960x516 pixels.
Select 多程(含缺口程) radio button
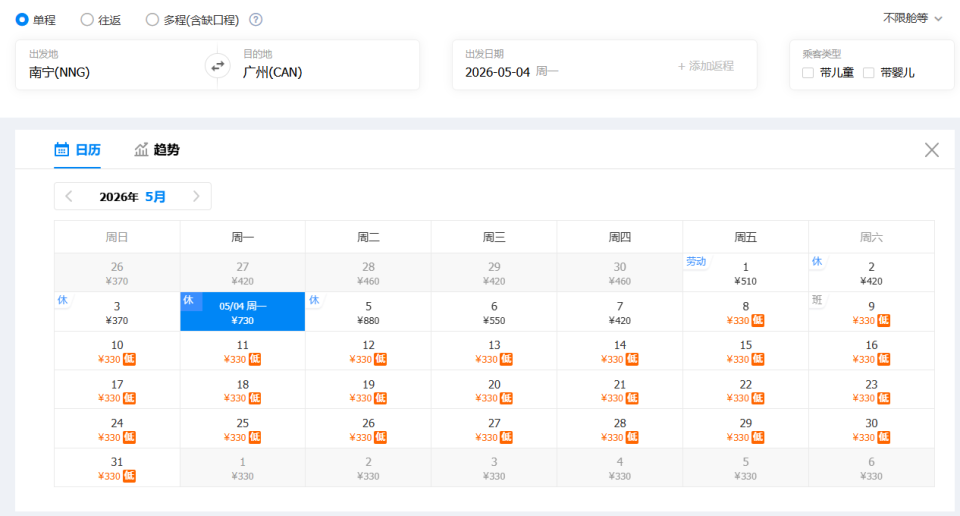[x=152, y=20]
